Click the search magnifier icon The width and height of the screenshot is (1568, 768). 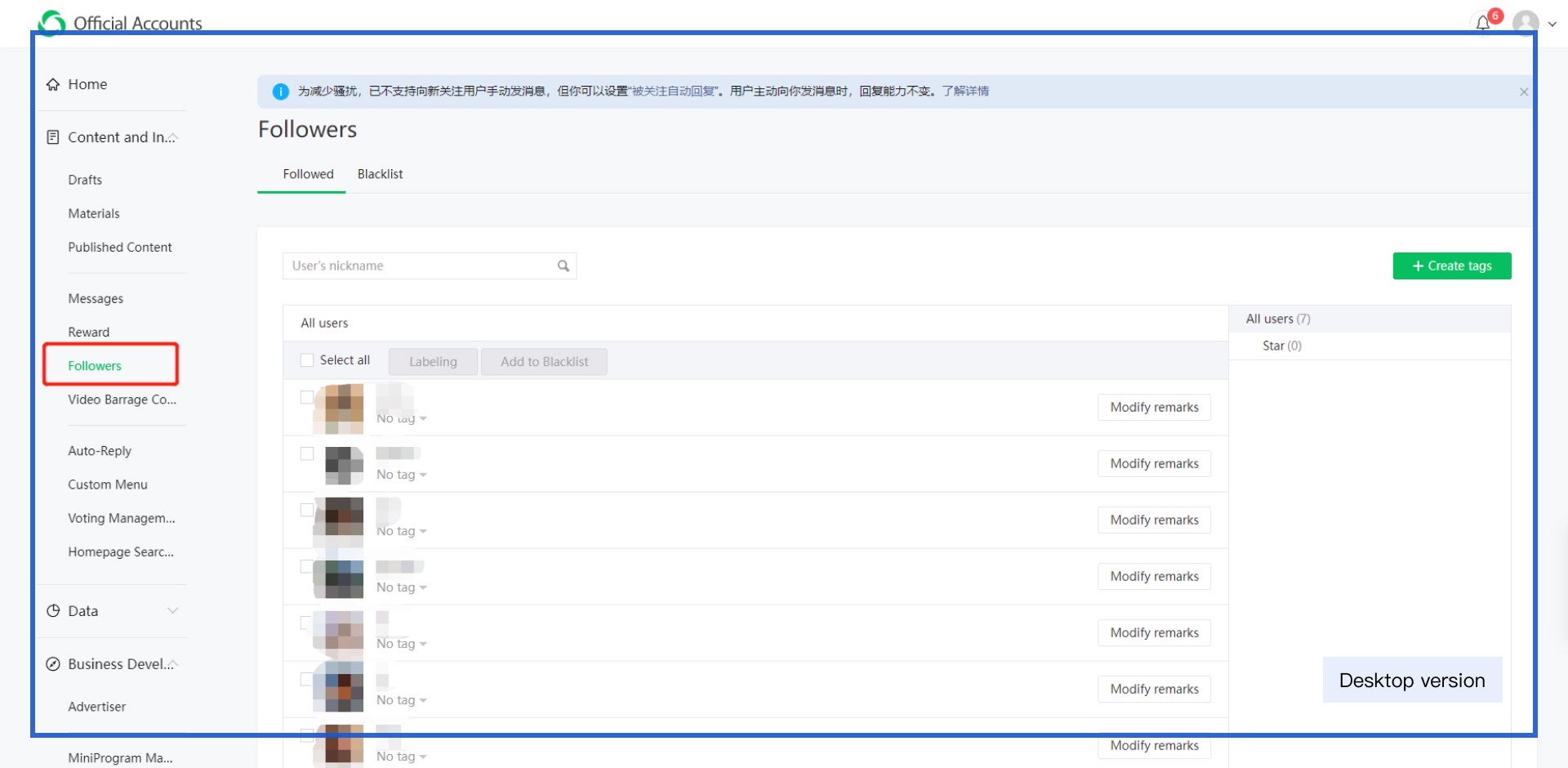(563, 266)
